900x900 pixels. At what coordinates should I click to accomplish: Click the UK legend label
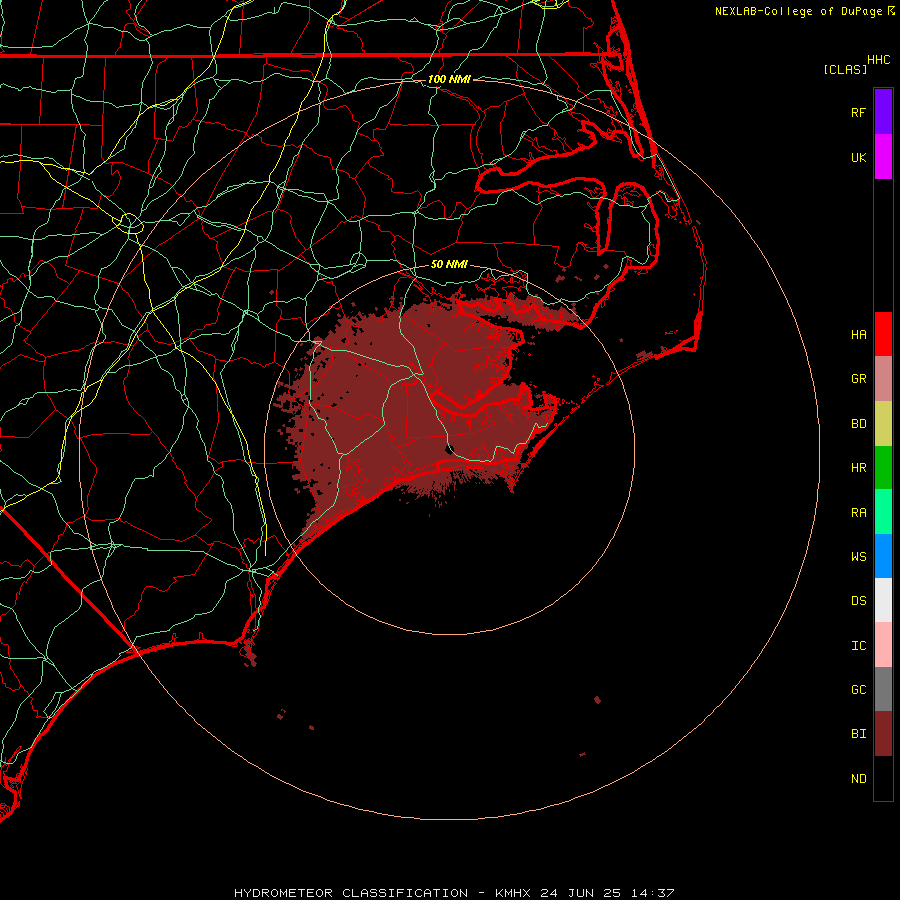(859, 157)
